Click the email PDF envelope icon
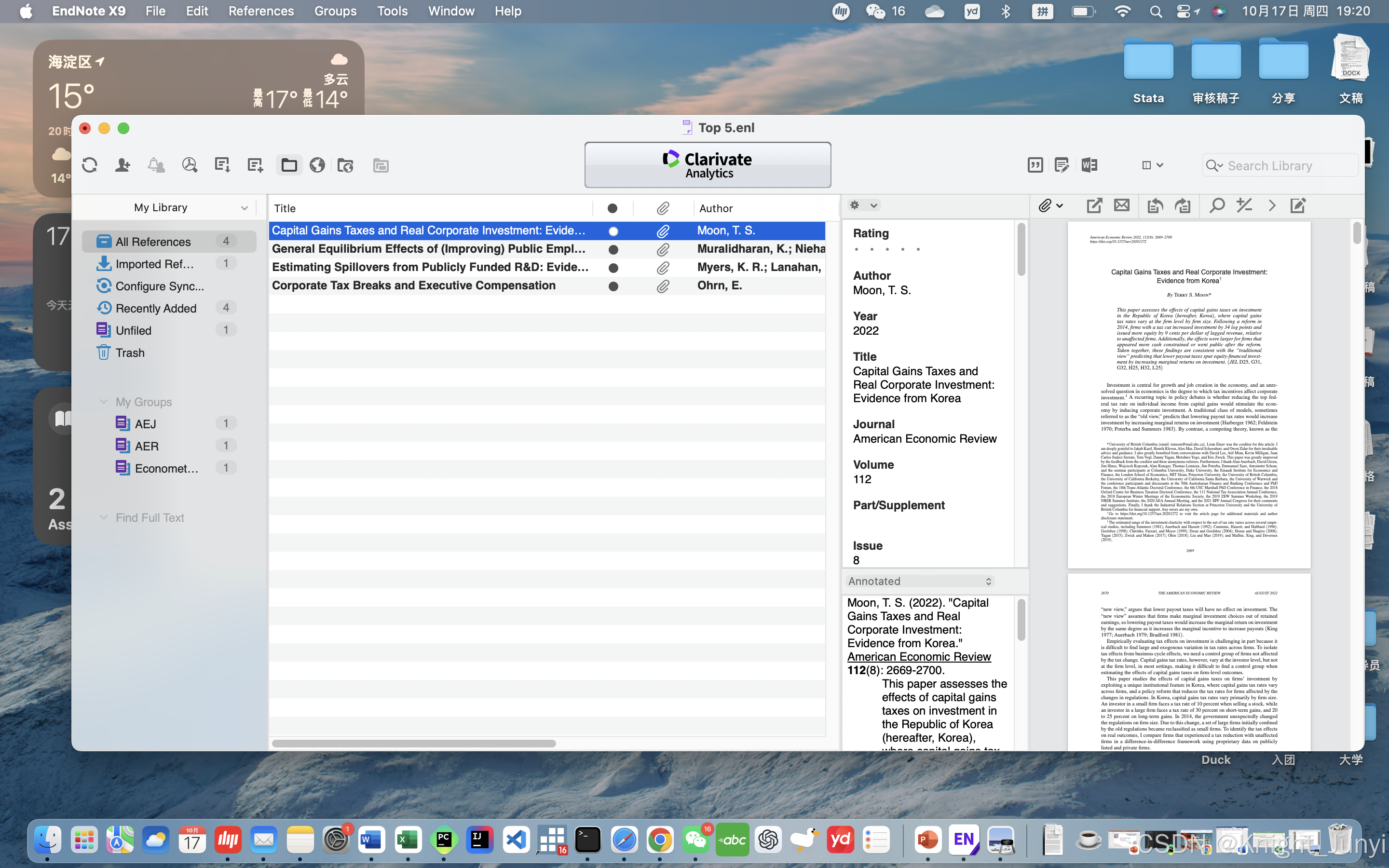Viewport: 1389px width, 868px height. (x=1121, y=205)
